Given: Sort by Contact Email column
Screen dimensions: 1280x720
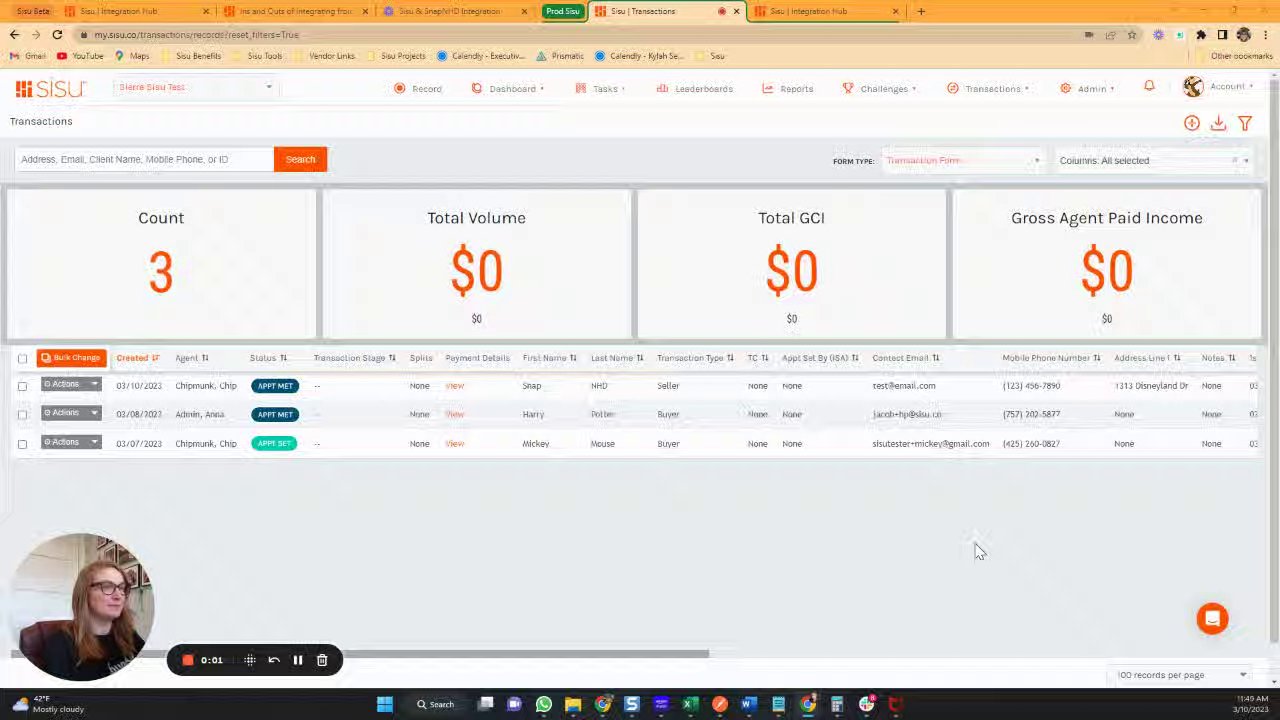Looking at the screenshot, I should pyautogui.click(x=906, y=358).
